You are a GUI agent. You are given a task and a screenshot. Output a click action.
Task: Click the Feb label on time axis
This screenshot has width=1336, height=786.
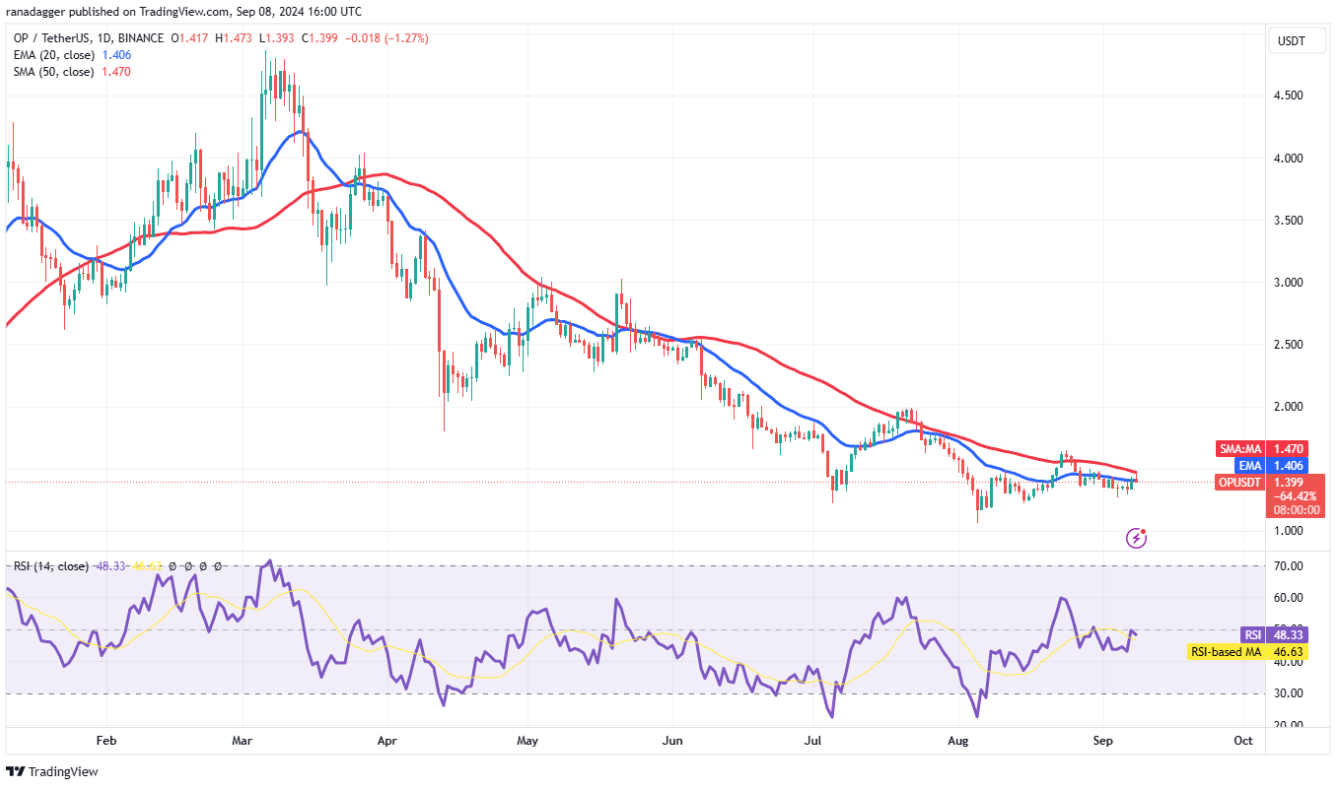(x=106, y=741)
